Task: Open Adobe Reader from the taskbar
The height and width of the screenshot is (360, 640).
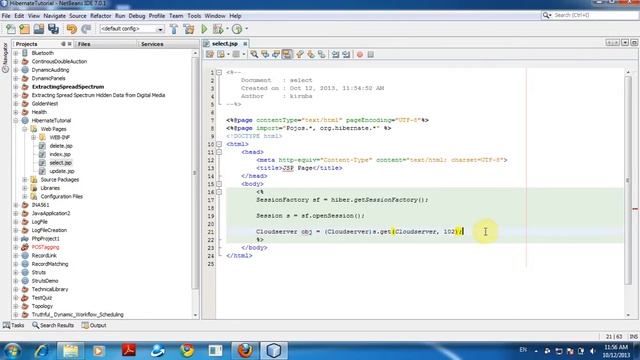Action: tap(129, 350)
